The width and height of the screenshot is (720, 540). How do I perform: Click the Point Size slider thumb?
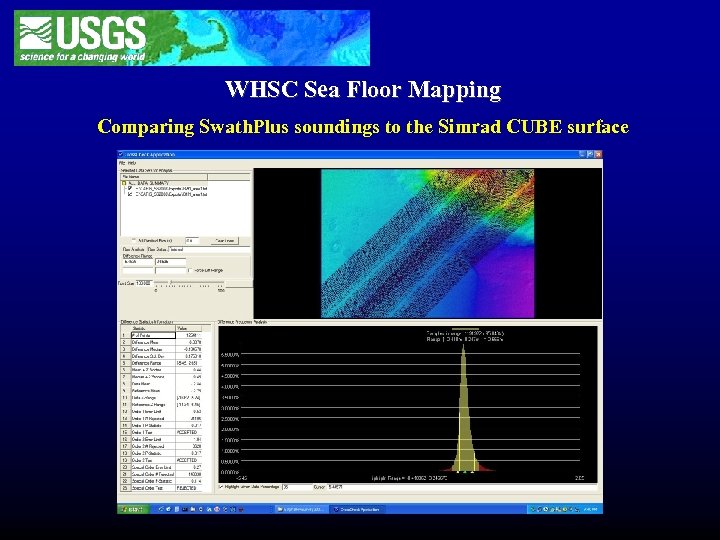[171, 282]
